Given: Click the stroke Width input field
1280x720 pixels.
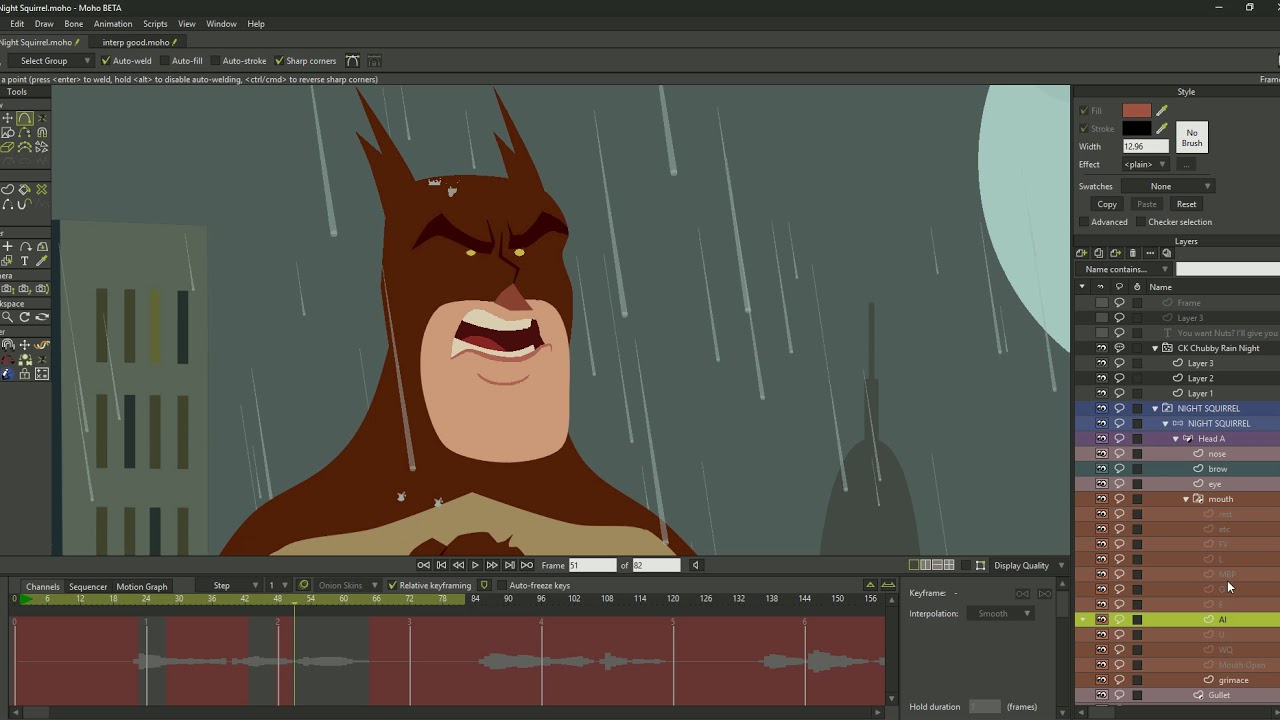Looking at the screenshot, I should [x=1145, y=146].
